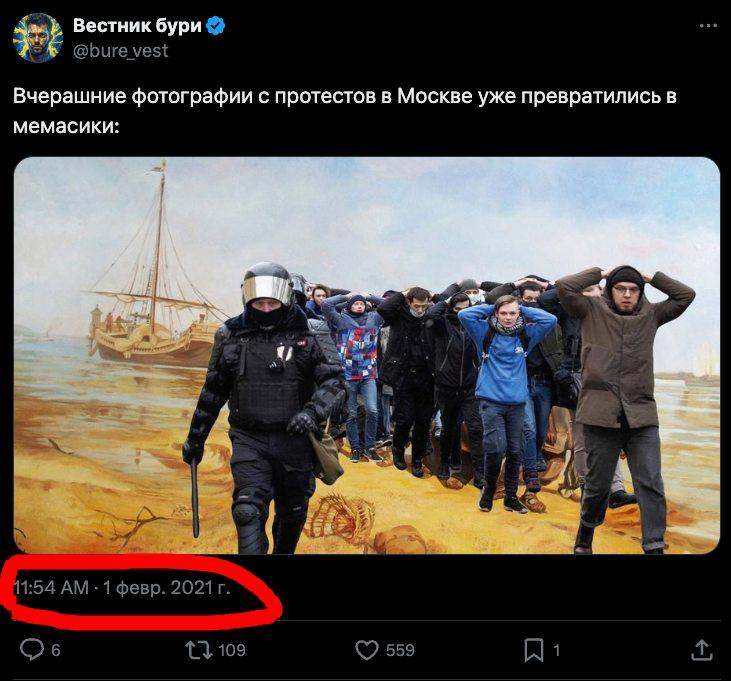The image size is (731, 681).
Task: Open the reply comment icon
Action: tap(32, 649)
